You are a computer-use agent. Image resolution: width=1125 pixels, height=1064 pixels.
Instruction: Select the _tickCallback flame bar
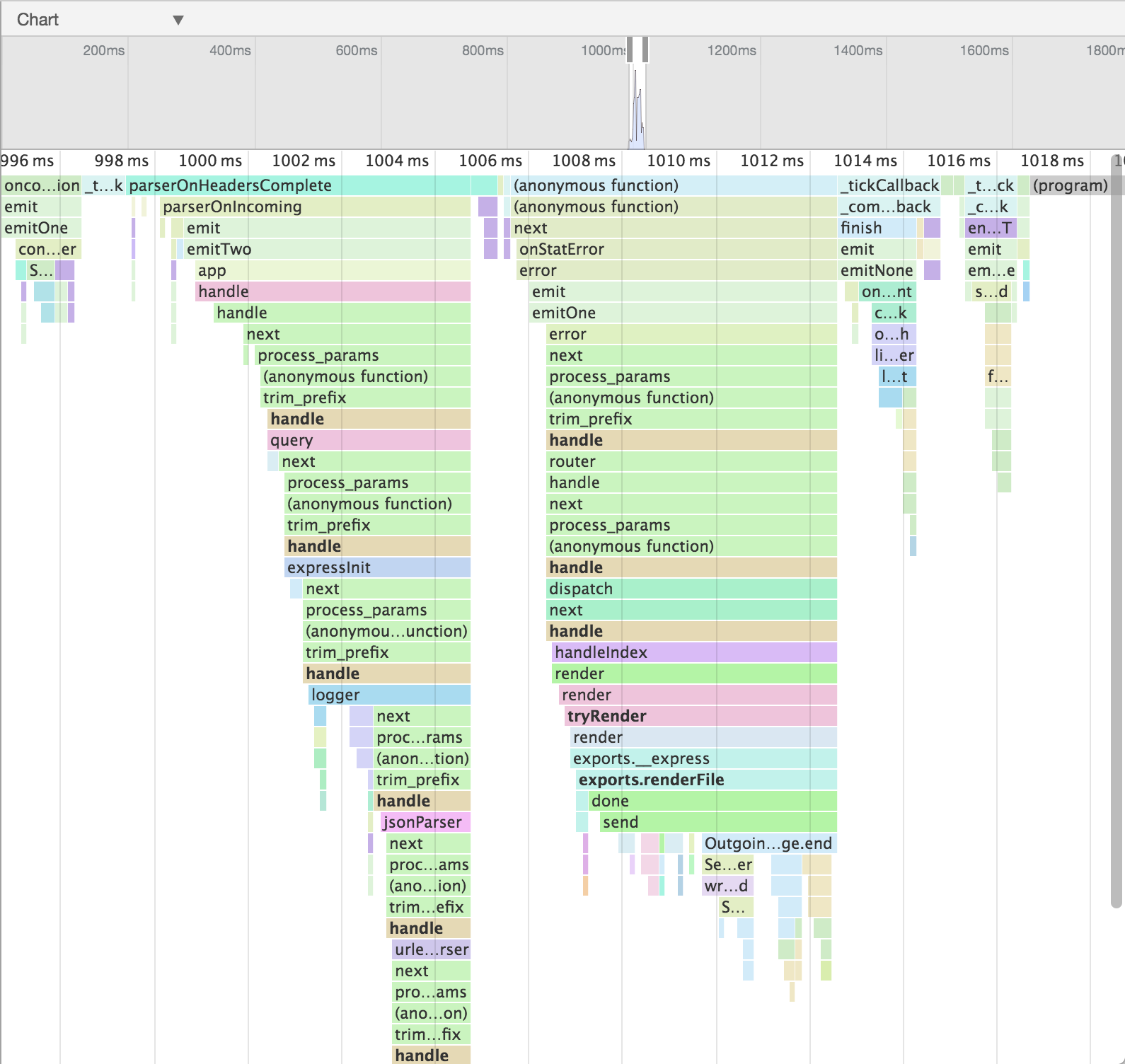889,185
